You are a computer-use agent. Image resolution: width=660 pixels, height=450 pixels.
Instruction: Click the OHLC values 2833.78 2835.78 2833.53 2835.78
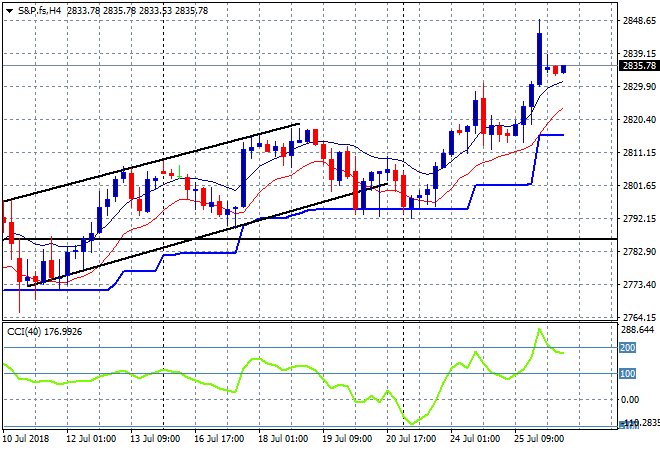point(137,11)
